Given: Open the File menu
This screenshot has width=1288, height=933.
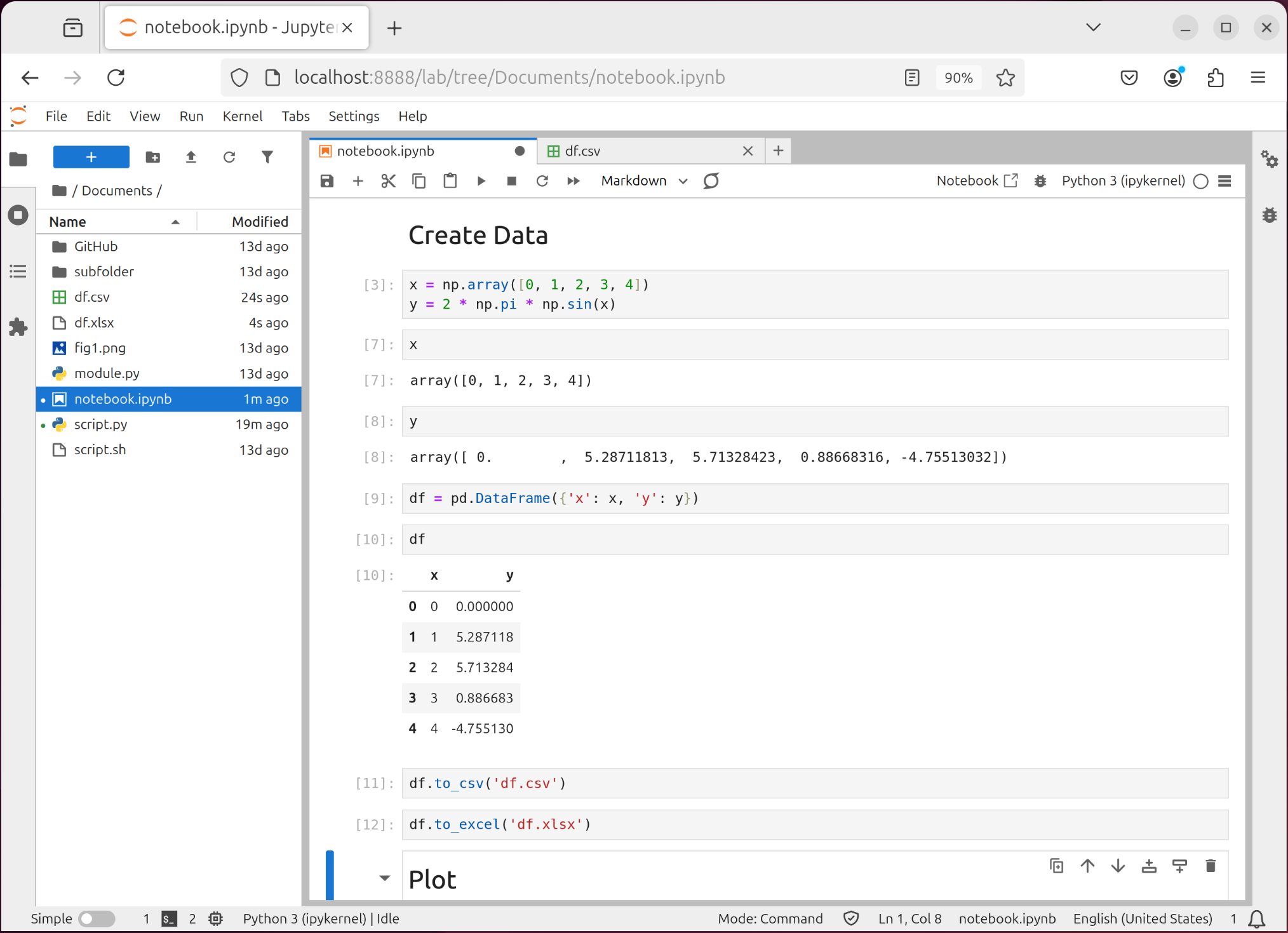Looking at the screenshot, I should (57, 116).
